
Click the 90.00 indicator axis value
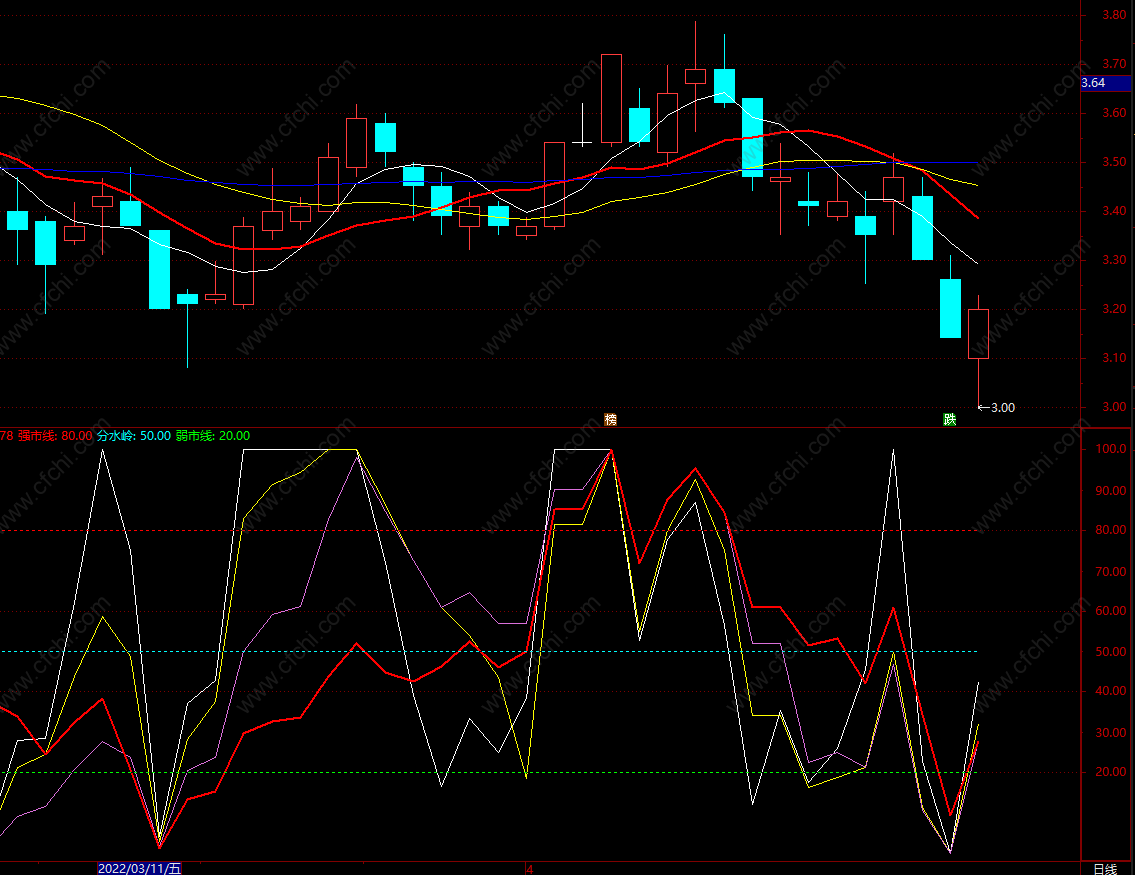[x=1111, y=491]
